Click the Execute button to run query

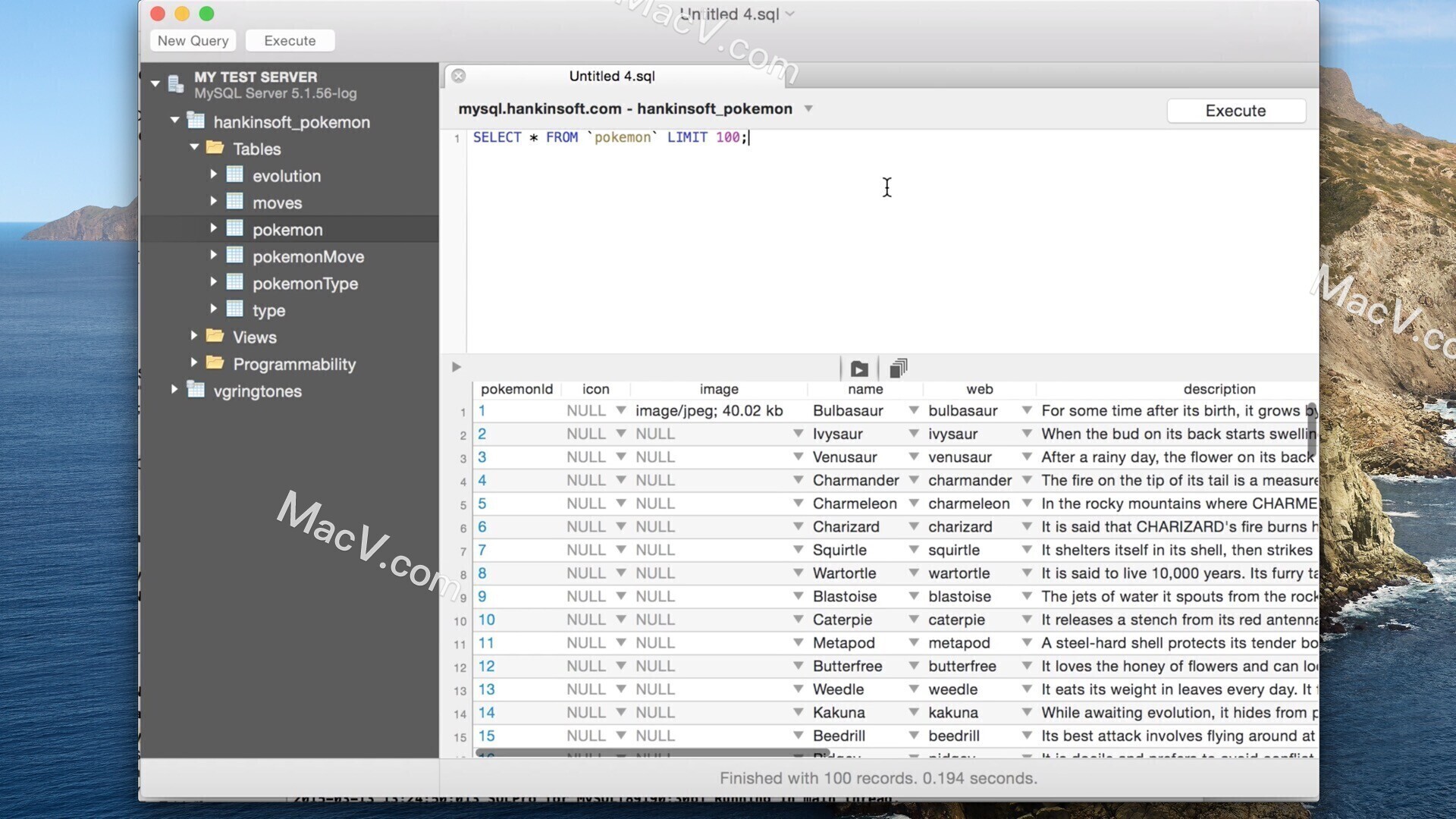pos(1236,110)
